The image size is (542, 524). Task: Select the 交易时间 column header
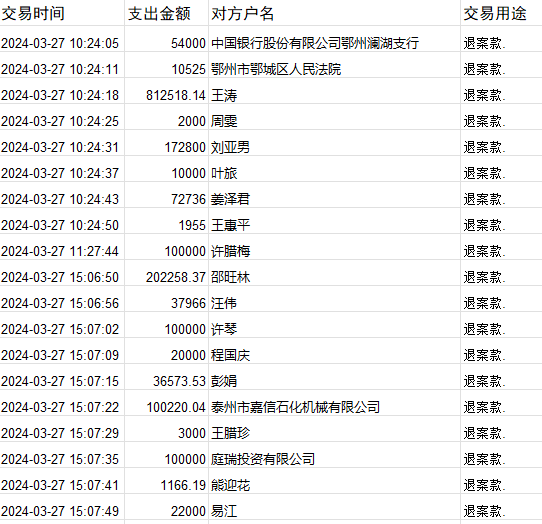[x=62, y=13]
